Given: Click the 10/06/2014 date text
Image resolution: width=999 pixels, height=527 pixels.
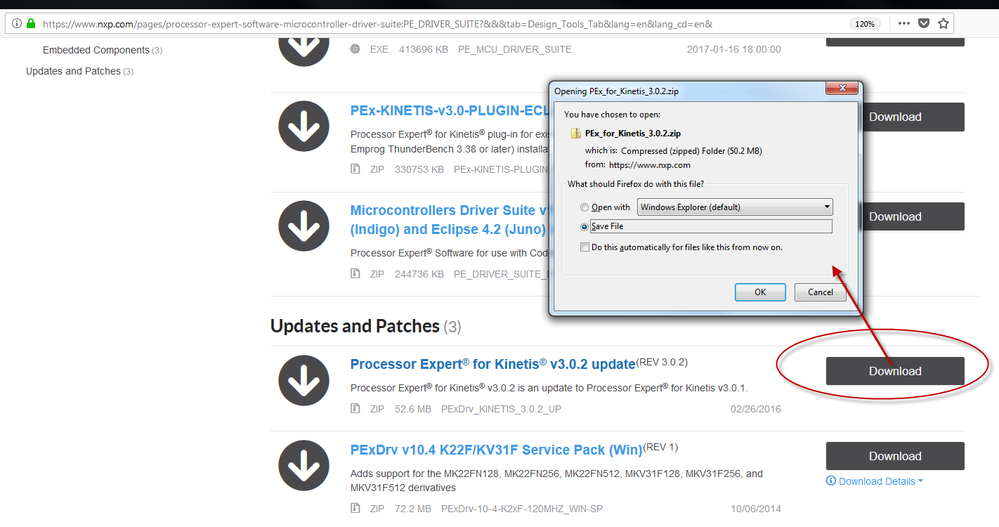Looking at the screenshot, I should (x=756, y=508).
